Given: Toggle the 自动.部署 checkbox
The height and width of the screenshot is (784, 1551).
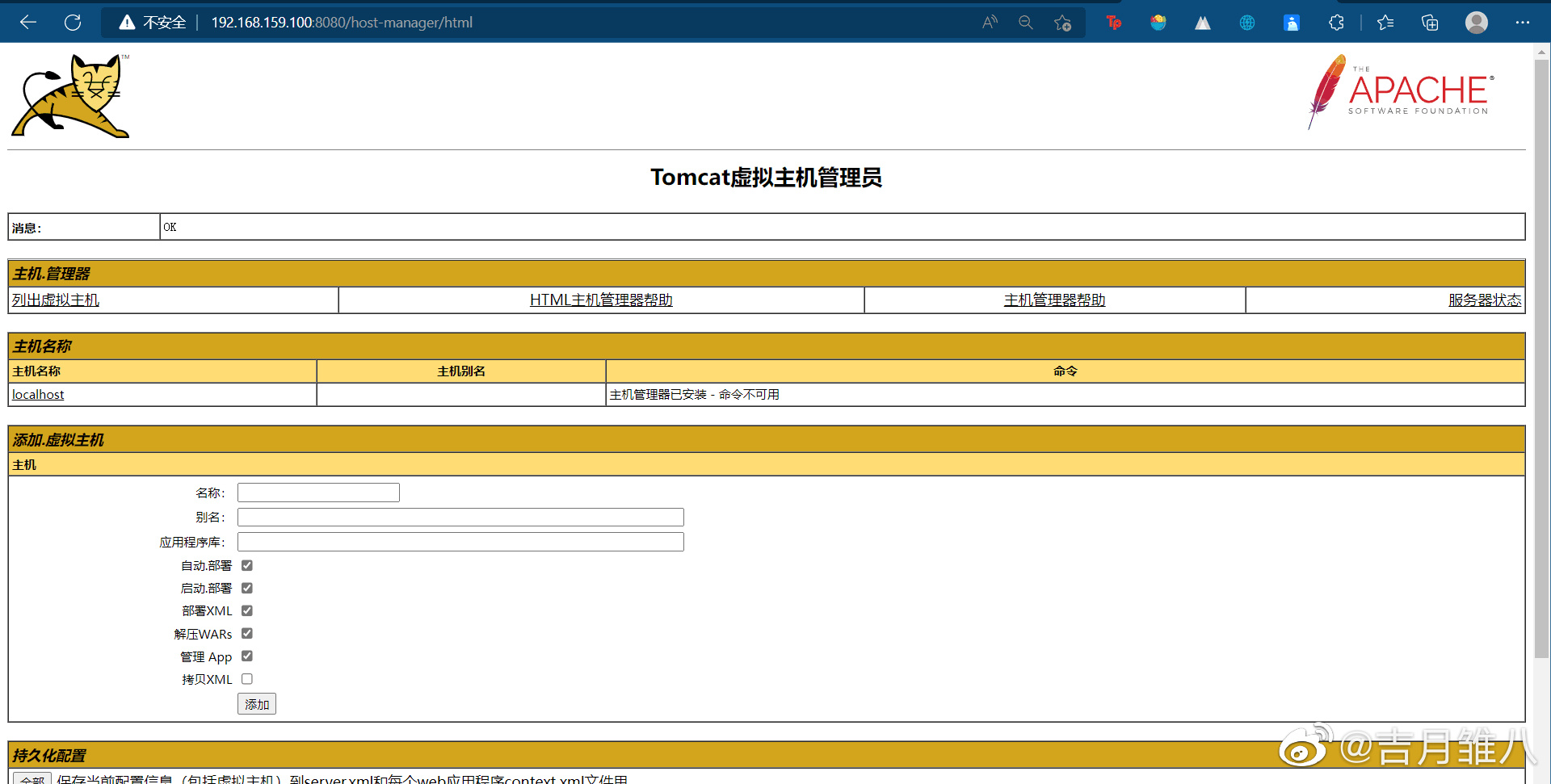Looking at the screenshot, I should pyautogui.click(x=247, y=565).
